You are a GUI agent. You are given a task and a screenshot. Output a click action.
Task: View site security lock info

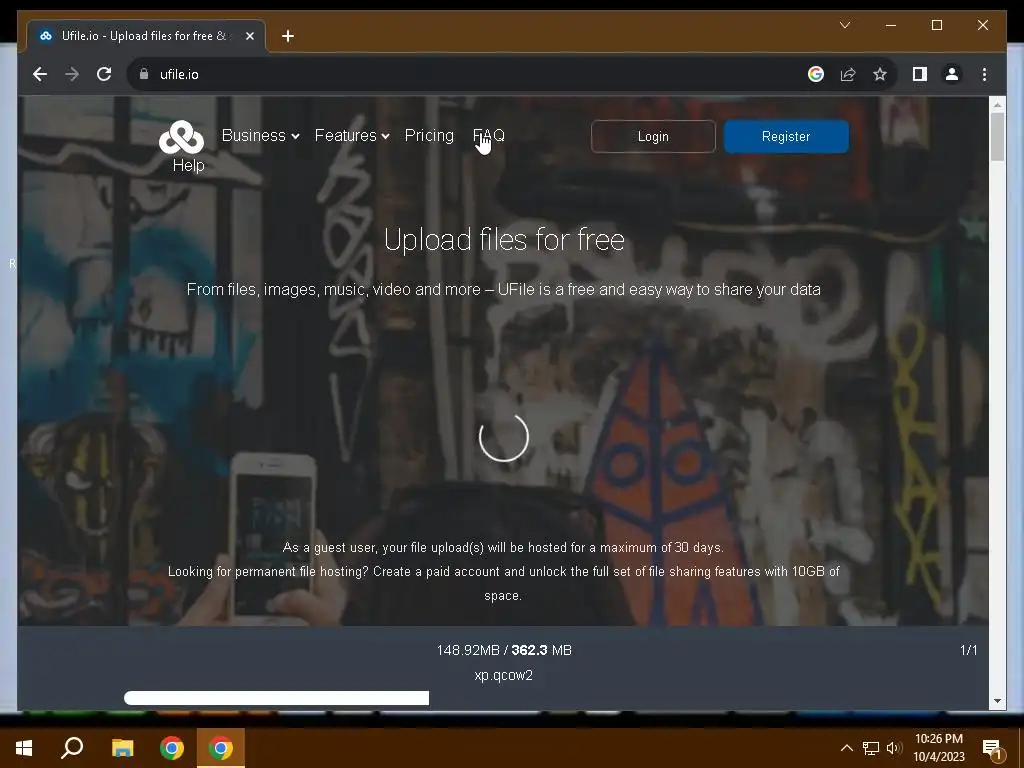pos(144,74)
